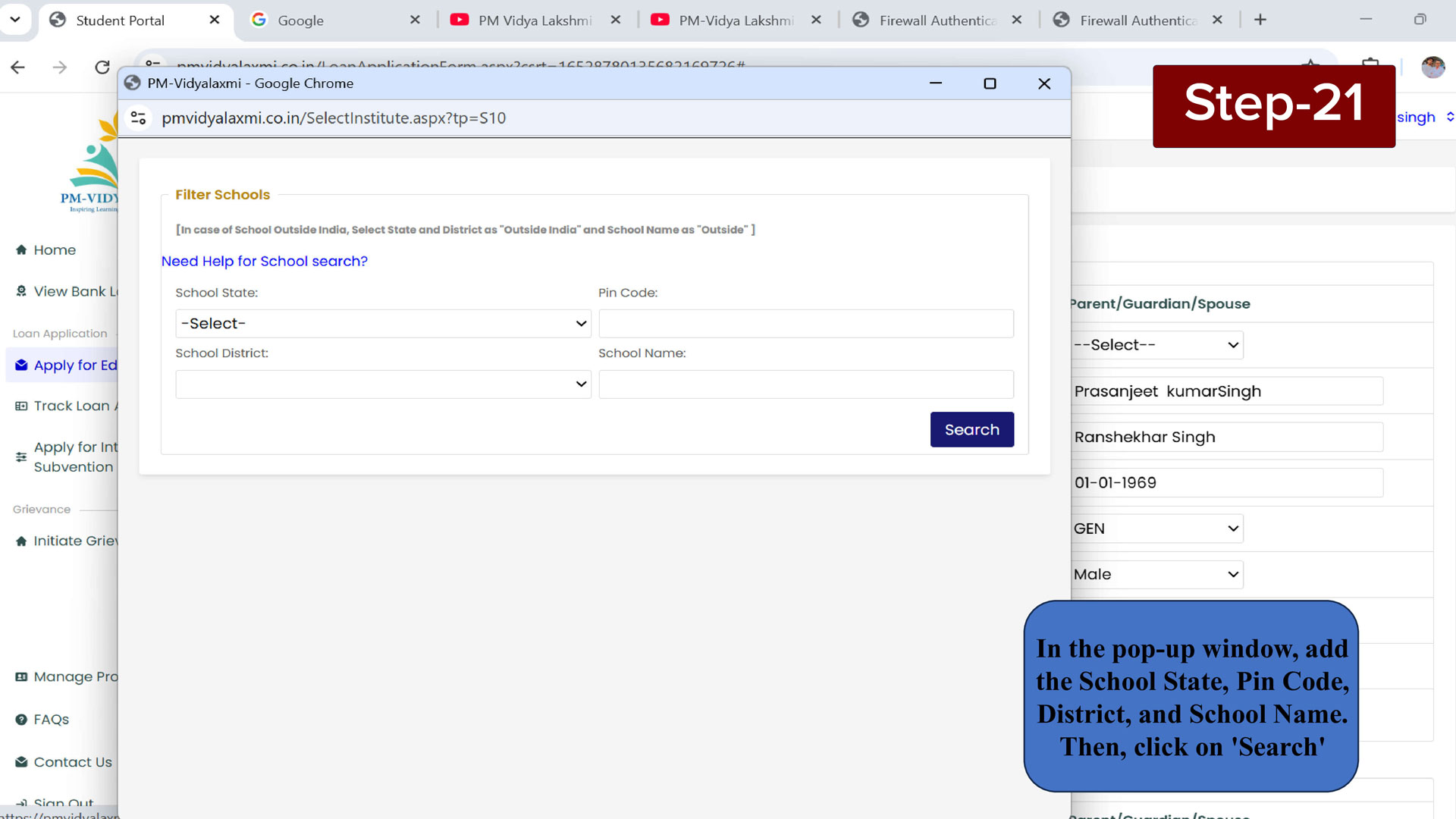Click the Contact Us envelope icon
Image resolution: width=1456 pixels, height=819 pixels.
[21, 762]
